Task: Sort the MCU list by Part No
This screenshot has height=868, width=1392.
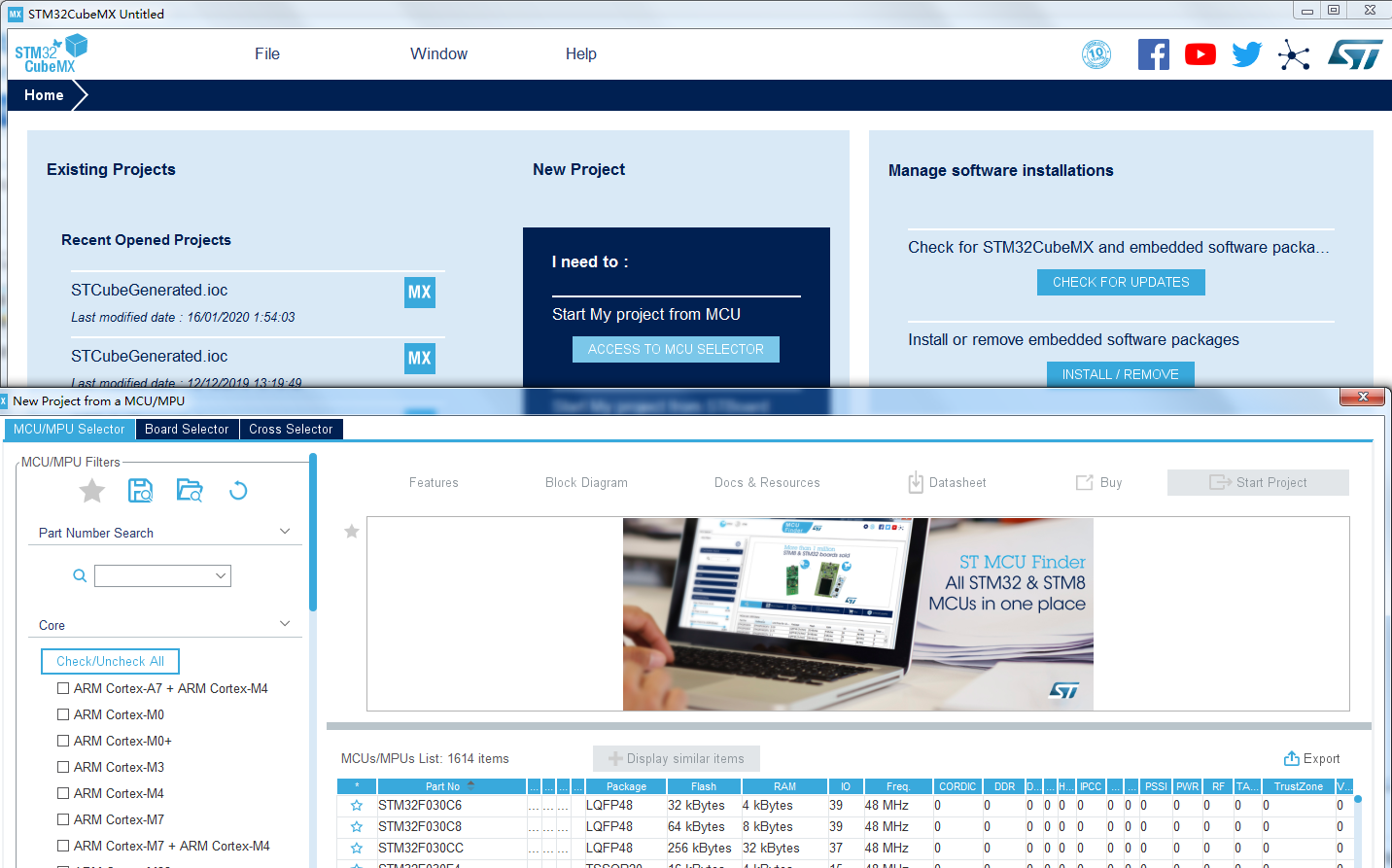Action: [452, 786]
